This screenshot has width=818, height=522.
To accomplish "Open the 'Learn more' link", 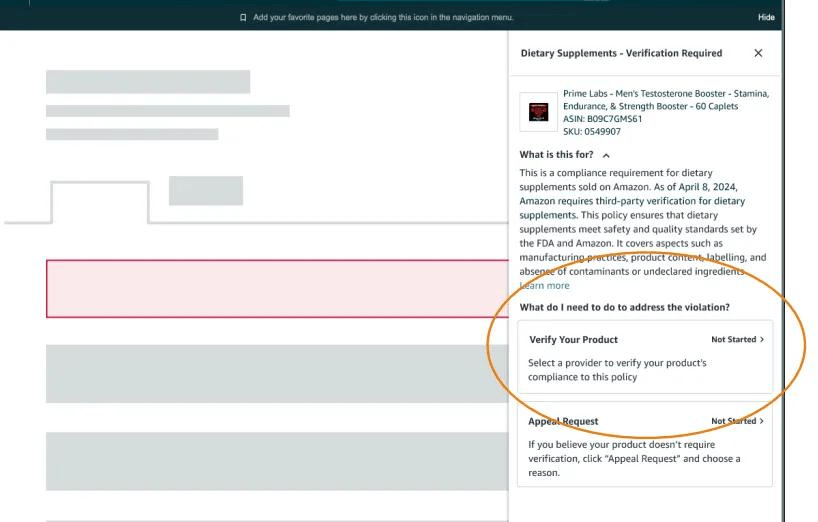I will [x=547, y=286].
